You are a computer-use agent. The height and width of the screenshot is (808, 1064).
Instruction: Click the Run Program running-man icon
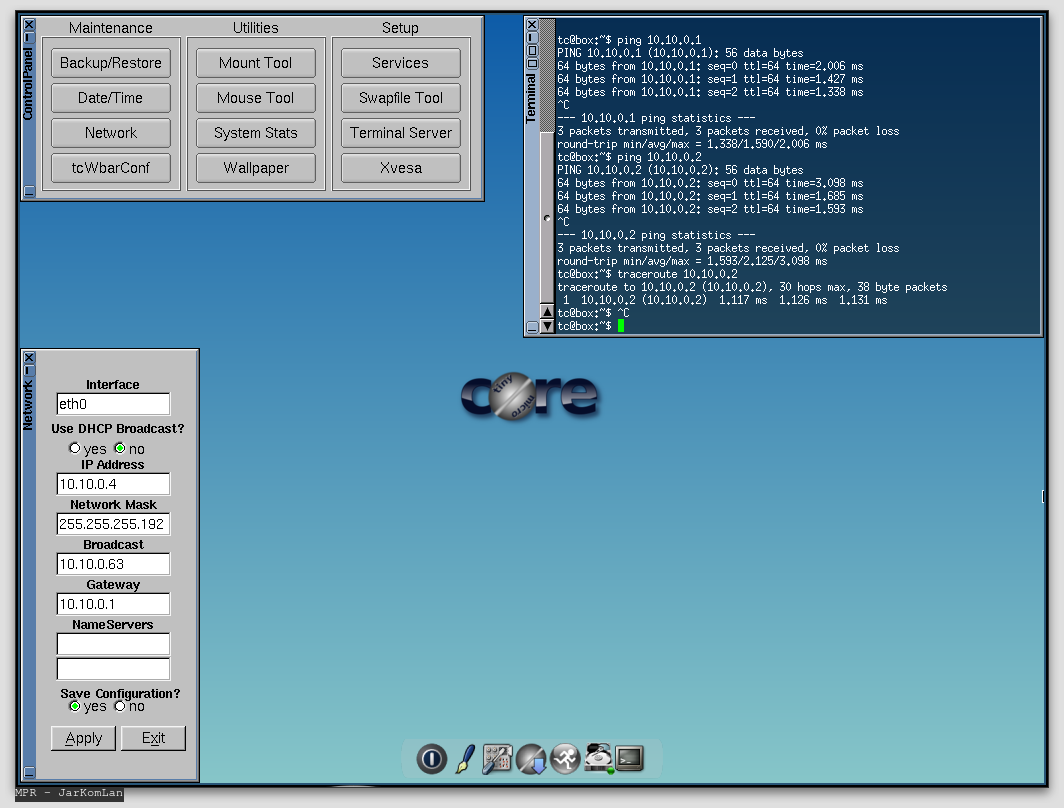pyautogui.click(x=564, y=759)
